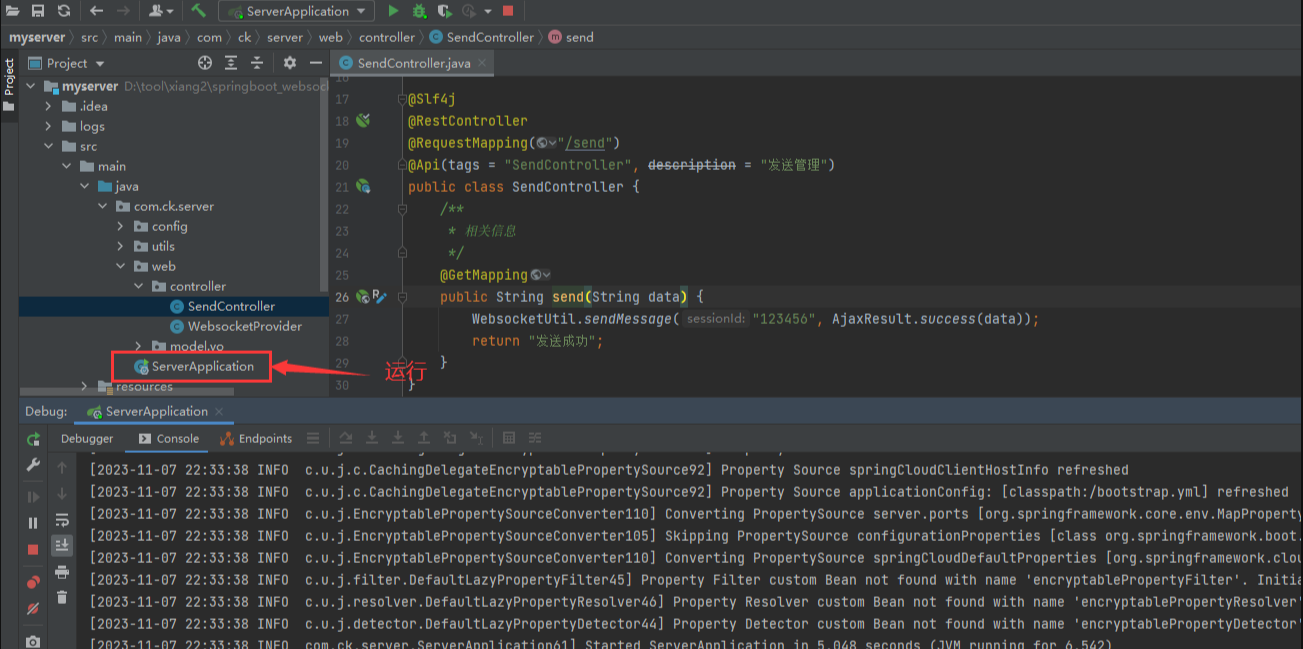Image resolution: width=1303 pixels, height=649 pixels.
Task: Expand the config package
Action: 120,226
